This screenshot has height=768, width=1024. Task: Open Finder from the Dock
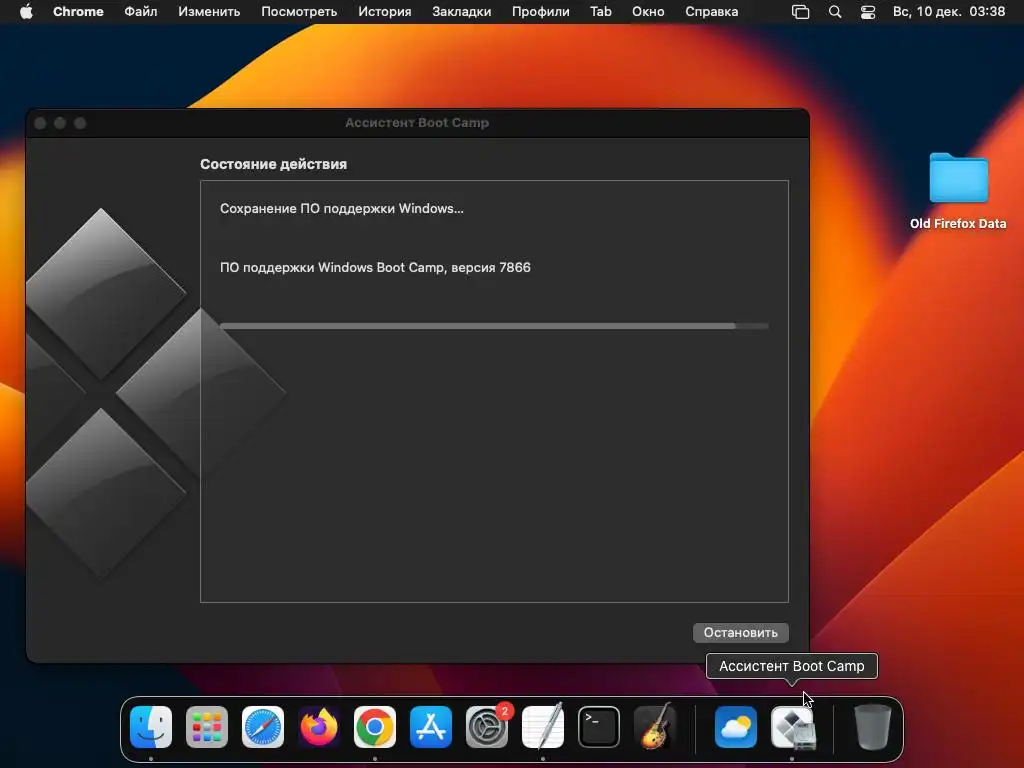pyautogui.click(x=151, y=727)
